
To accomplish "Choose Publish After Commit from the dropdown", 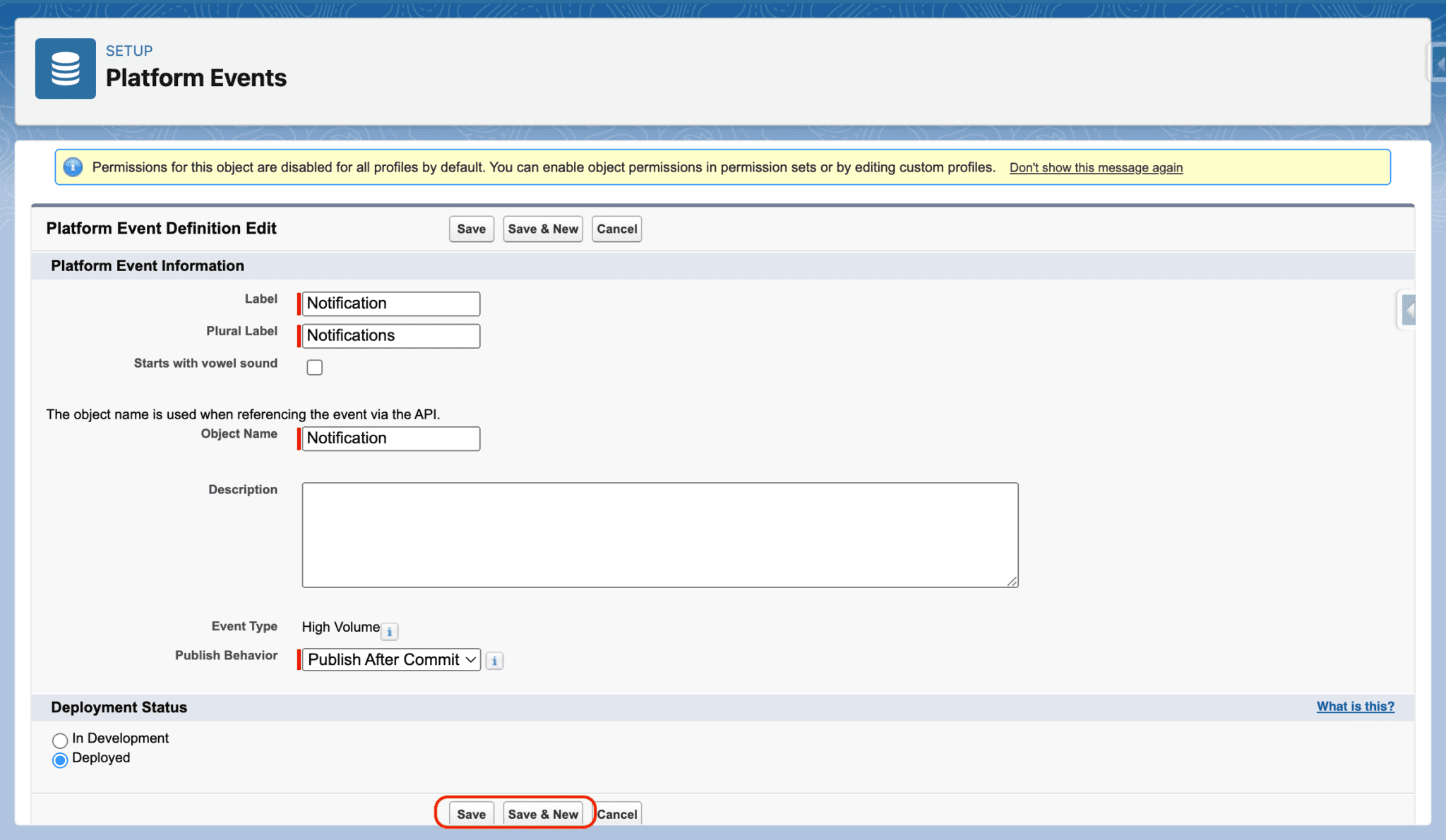I will [381, 659].
